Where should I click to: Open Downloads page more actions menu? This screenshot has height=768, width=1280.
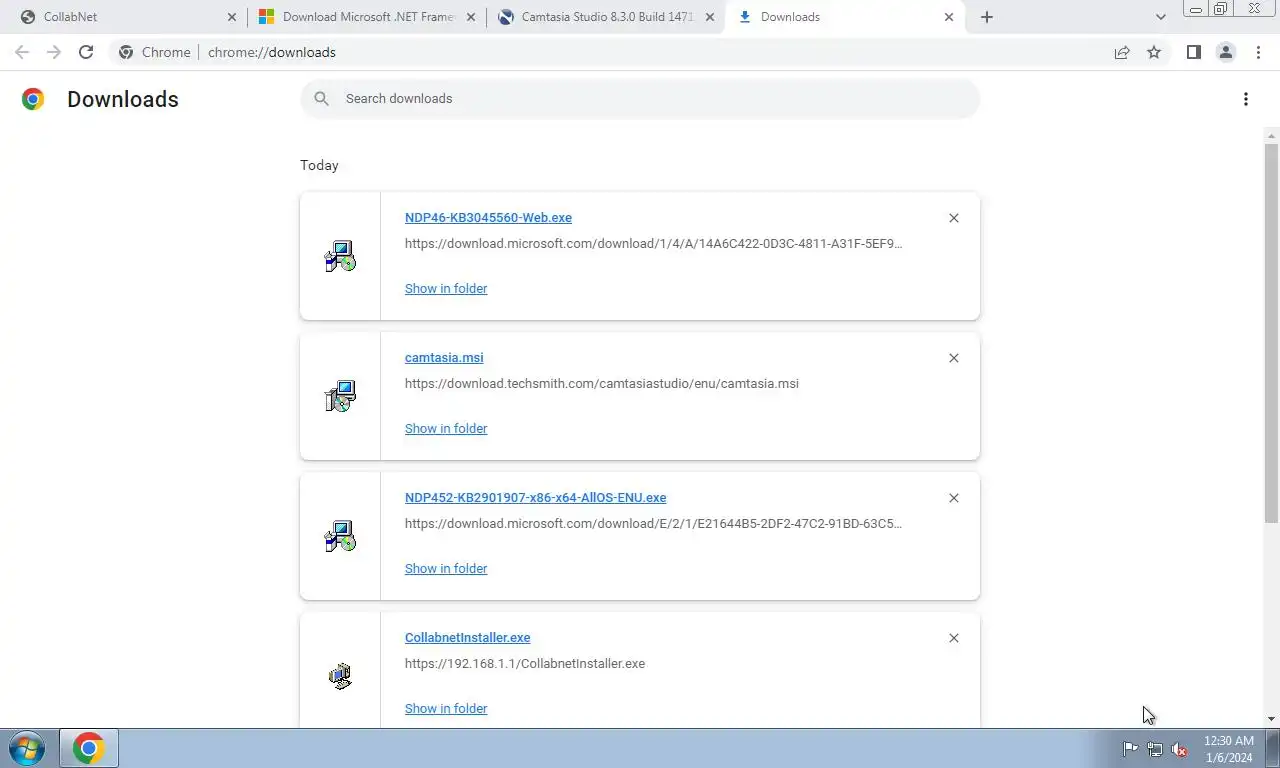click(x=1245, y=99)
